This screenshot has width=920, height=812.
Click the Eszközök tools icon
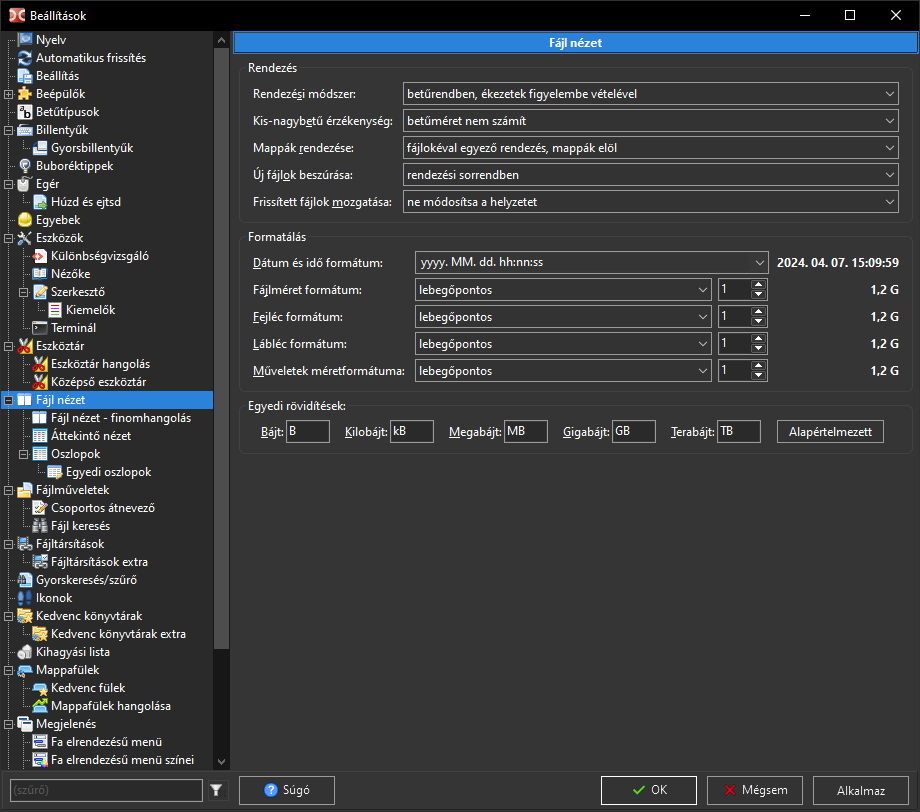[25, 238]
